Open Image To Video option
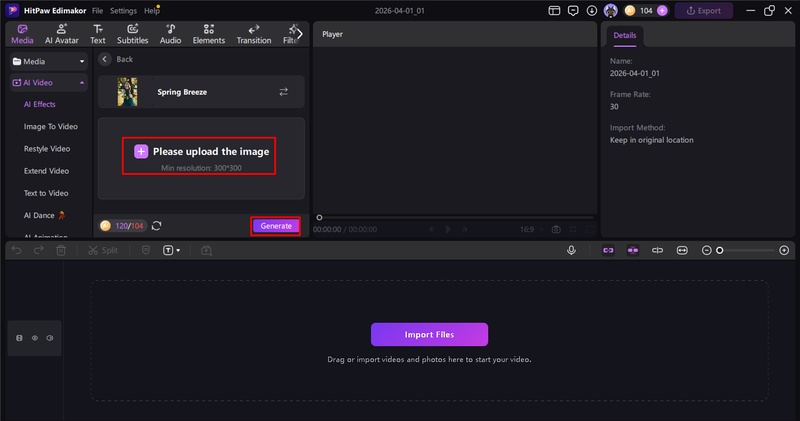Image resolution: width=800 pixels, height=421 pixels. coord(51,127)
